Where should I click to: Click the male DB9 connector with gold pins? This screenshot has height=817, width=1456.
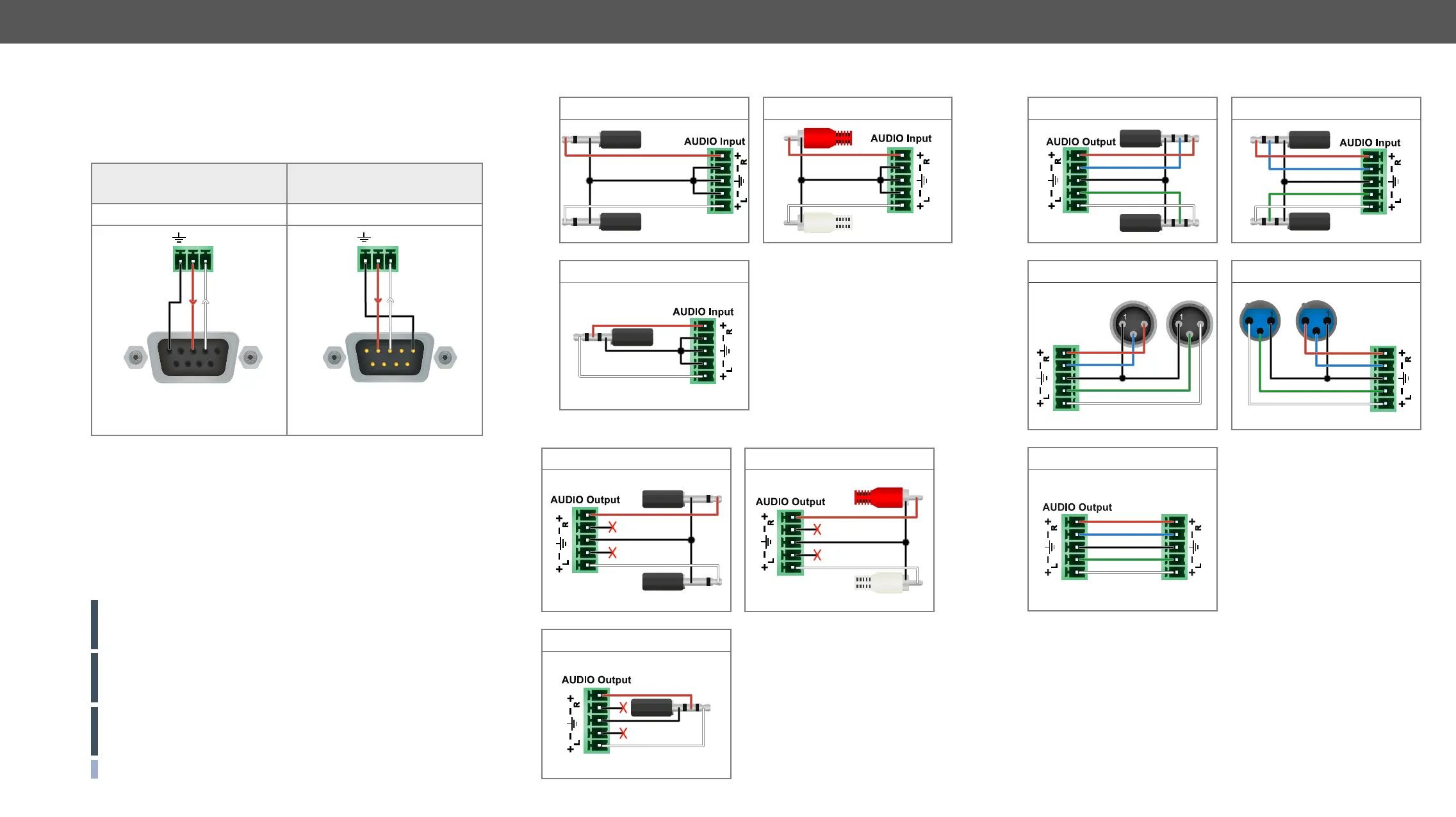(x=390, y=357)
